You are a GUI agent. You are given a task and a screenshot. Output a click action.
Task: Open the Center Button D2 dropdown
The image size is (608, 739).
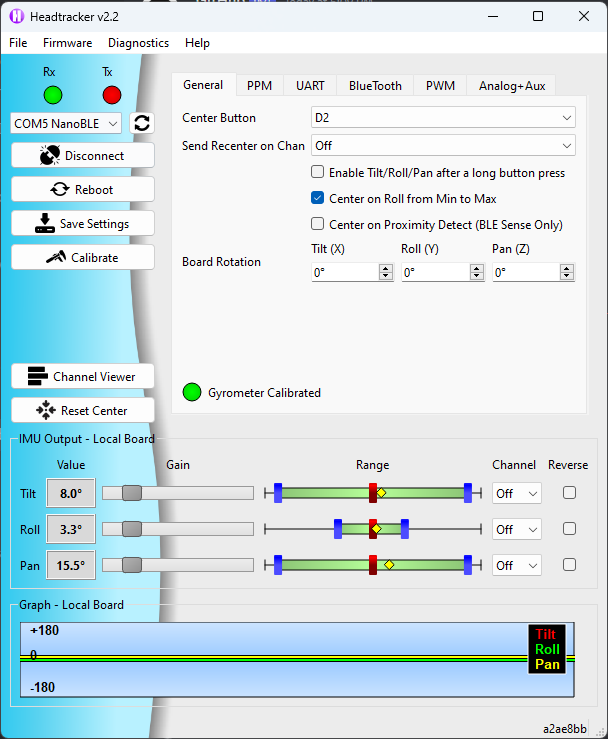[442, 118]
